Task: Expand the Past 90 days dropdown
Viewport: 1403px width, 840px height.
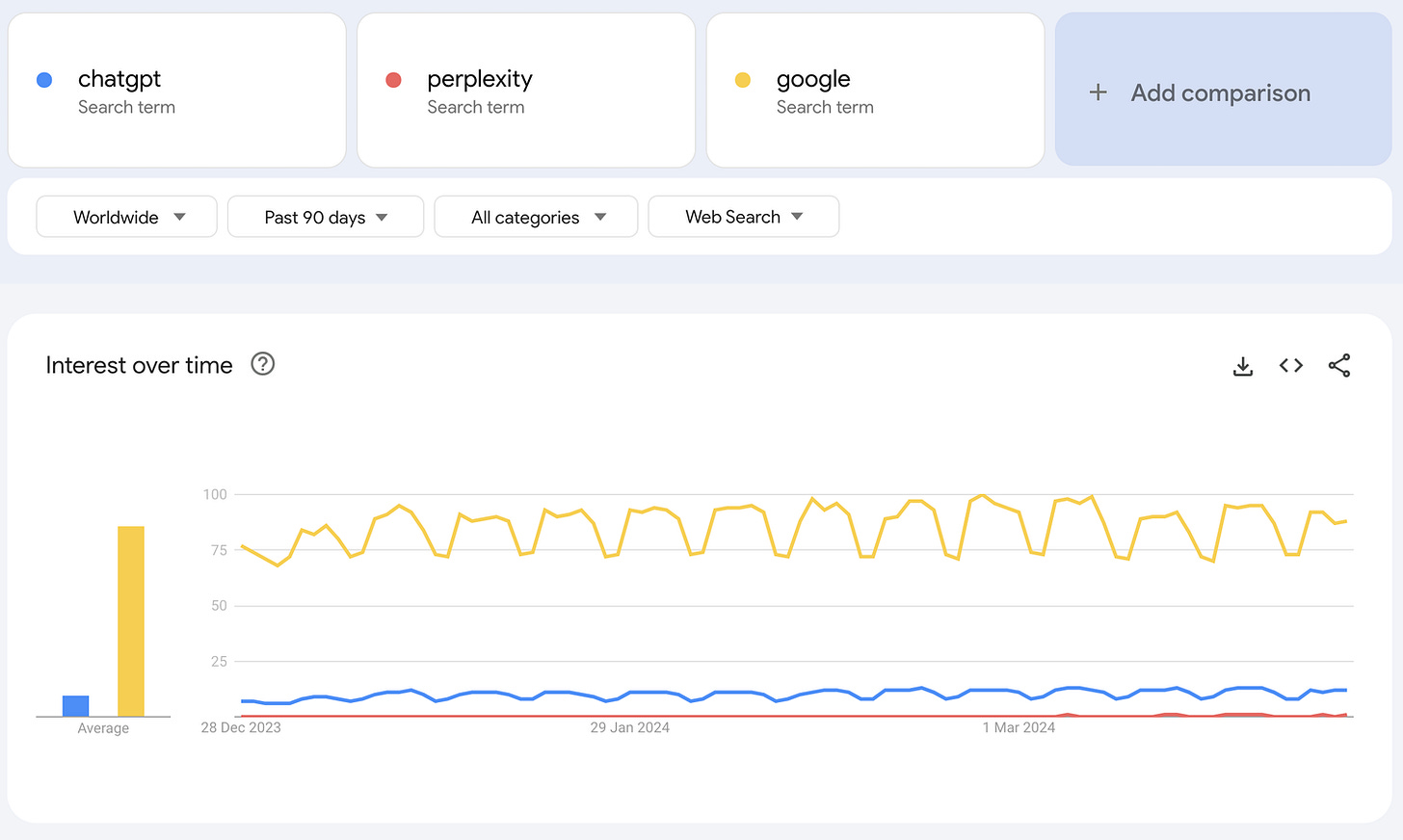Action: coord(326,217)
